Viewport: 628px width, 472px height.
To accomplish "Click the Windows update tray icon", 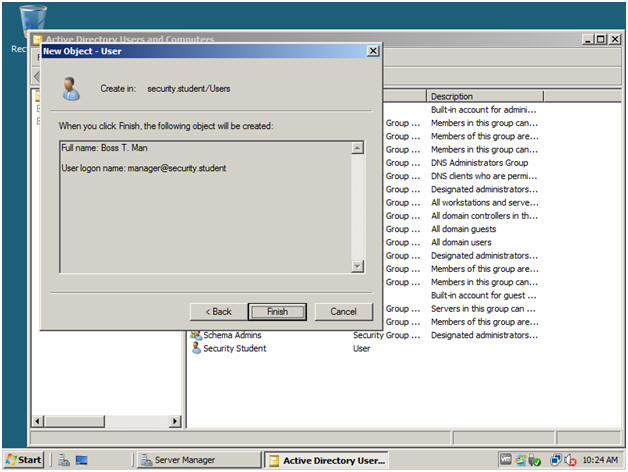I will tap(520, 460).
